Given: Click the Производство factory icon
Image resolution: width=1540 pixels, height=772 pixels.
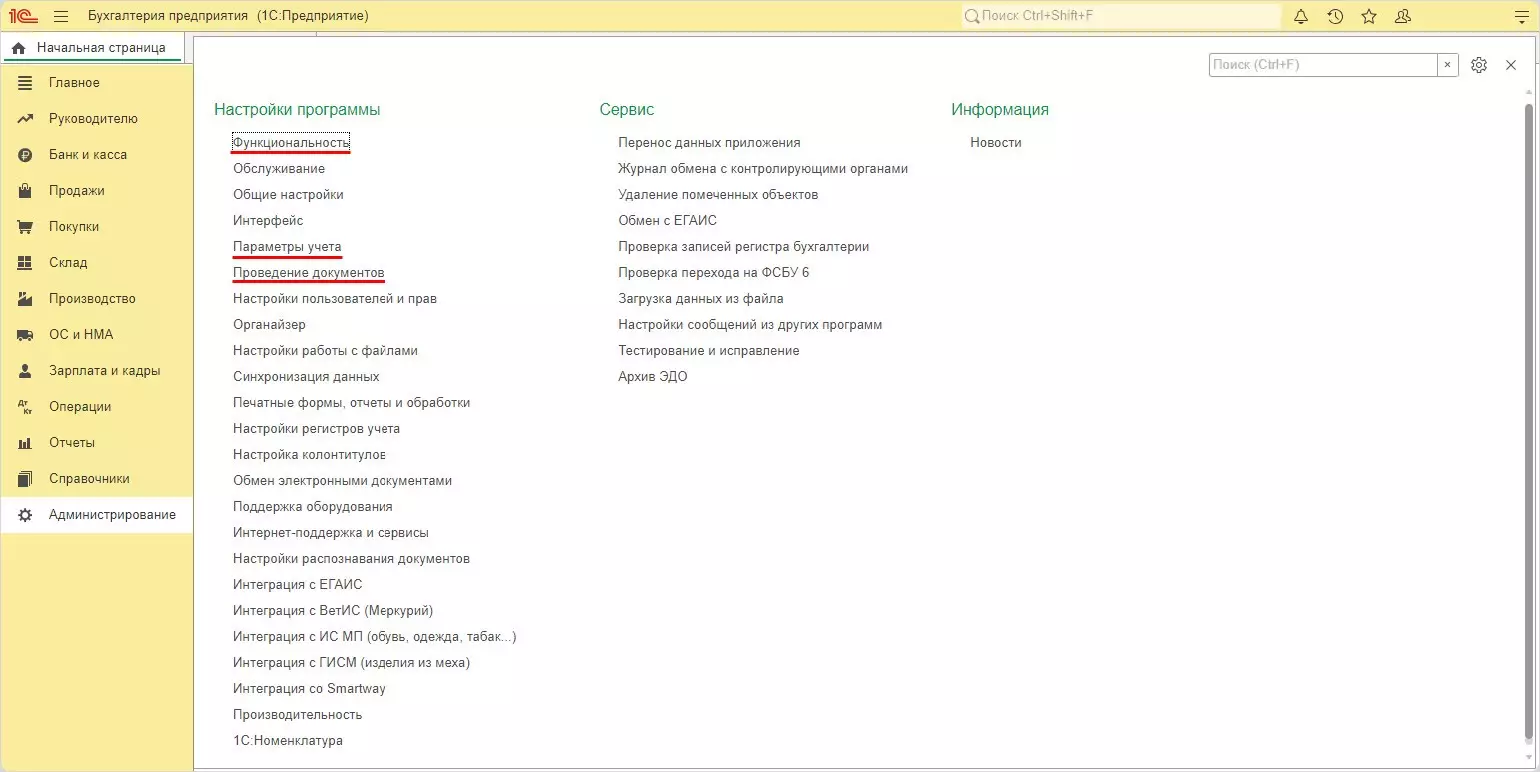Looking at the screenshot, I should pyautogui.click(x=26, y=299).
